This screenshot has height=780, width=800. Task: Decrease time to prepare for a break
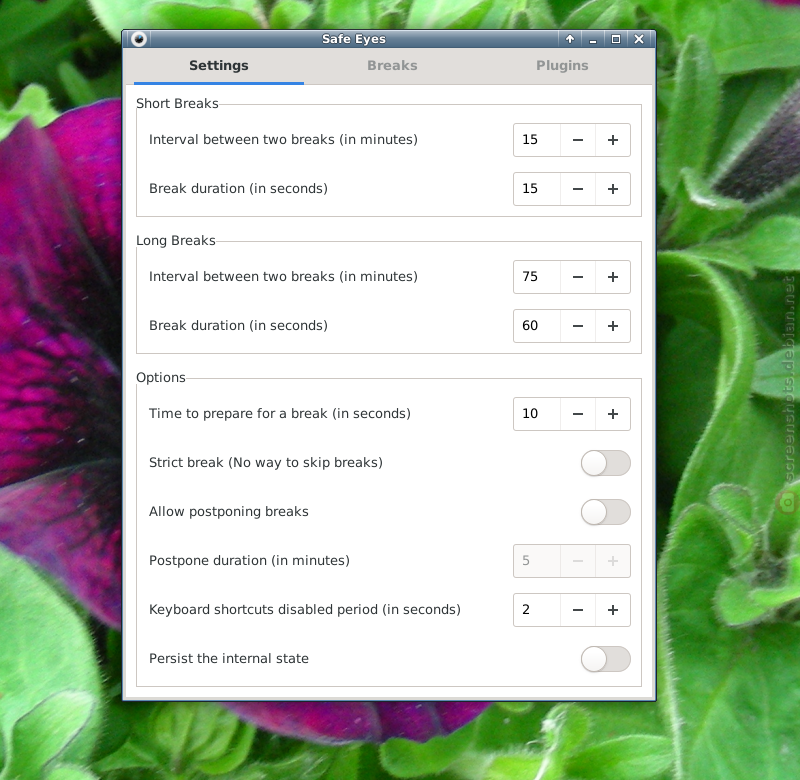tap(578, 414)
